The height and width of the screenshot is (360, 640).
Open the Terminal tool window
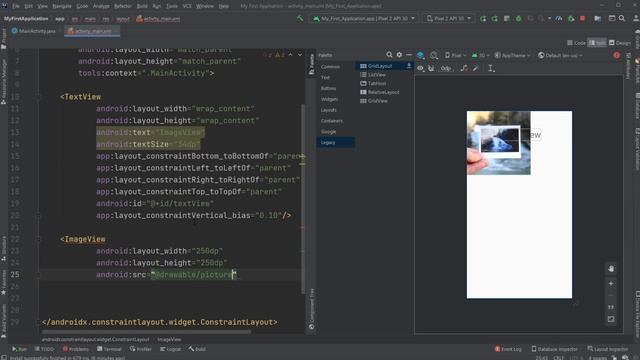click(x=109, y=349)
